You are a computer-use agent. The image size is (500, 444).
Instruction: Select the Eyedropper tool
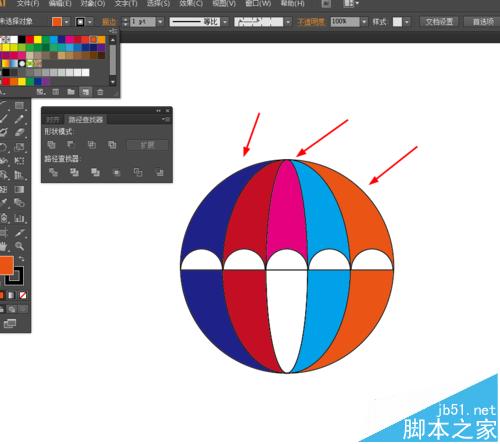point(4,202)
